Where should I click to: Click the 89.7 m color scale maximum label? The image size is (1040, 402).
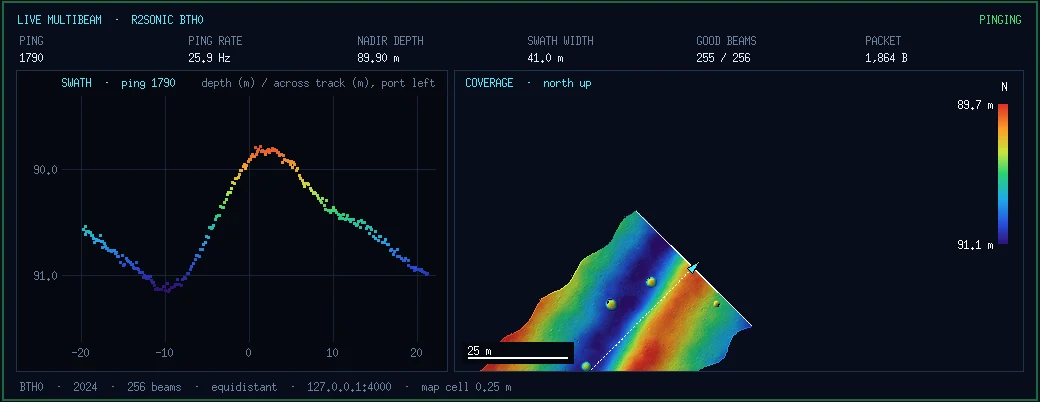(x=975, y=106)
